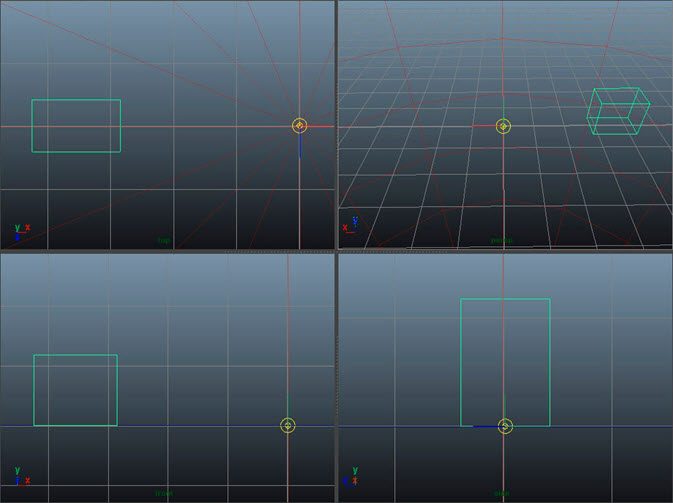
Task: Select the cube wireframe in perspective view
Action: (x=618, y=111)
